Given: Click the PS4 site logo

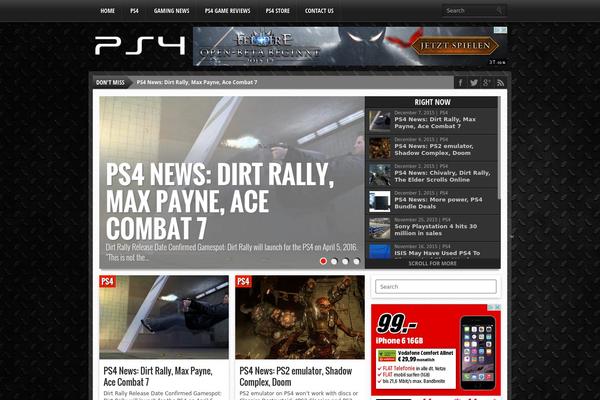Looking at the screenshot, I should click(x=140, y=46).
